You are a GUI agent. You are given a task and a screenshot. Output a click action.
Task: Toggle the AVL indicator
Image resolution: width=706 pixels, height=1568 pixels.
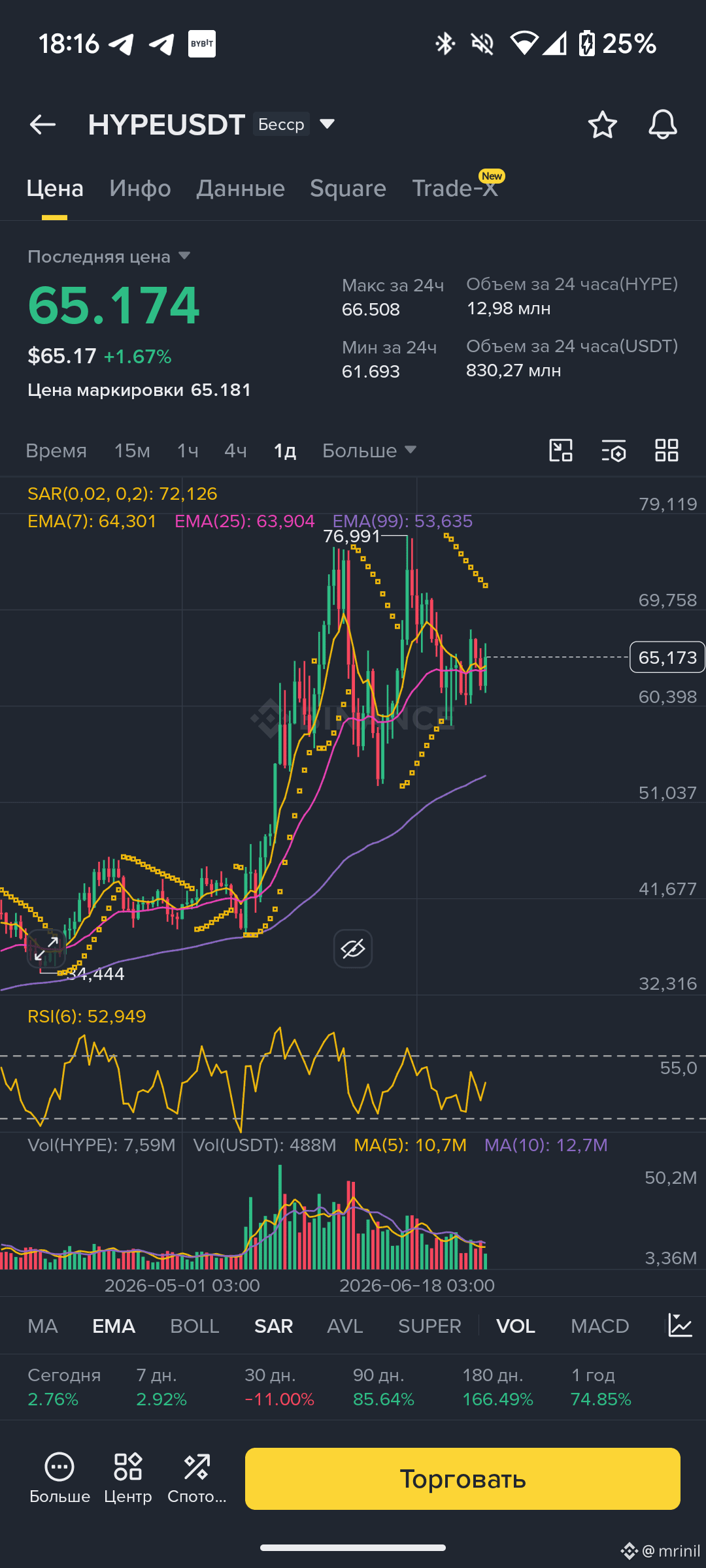345,1326
